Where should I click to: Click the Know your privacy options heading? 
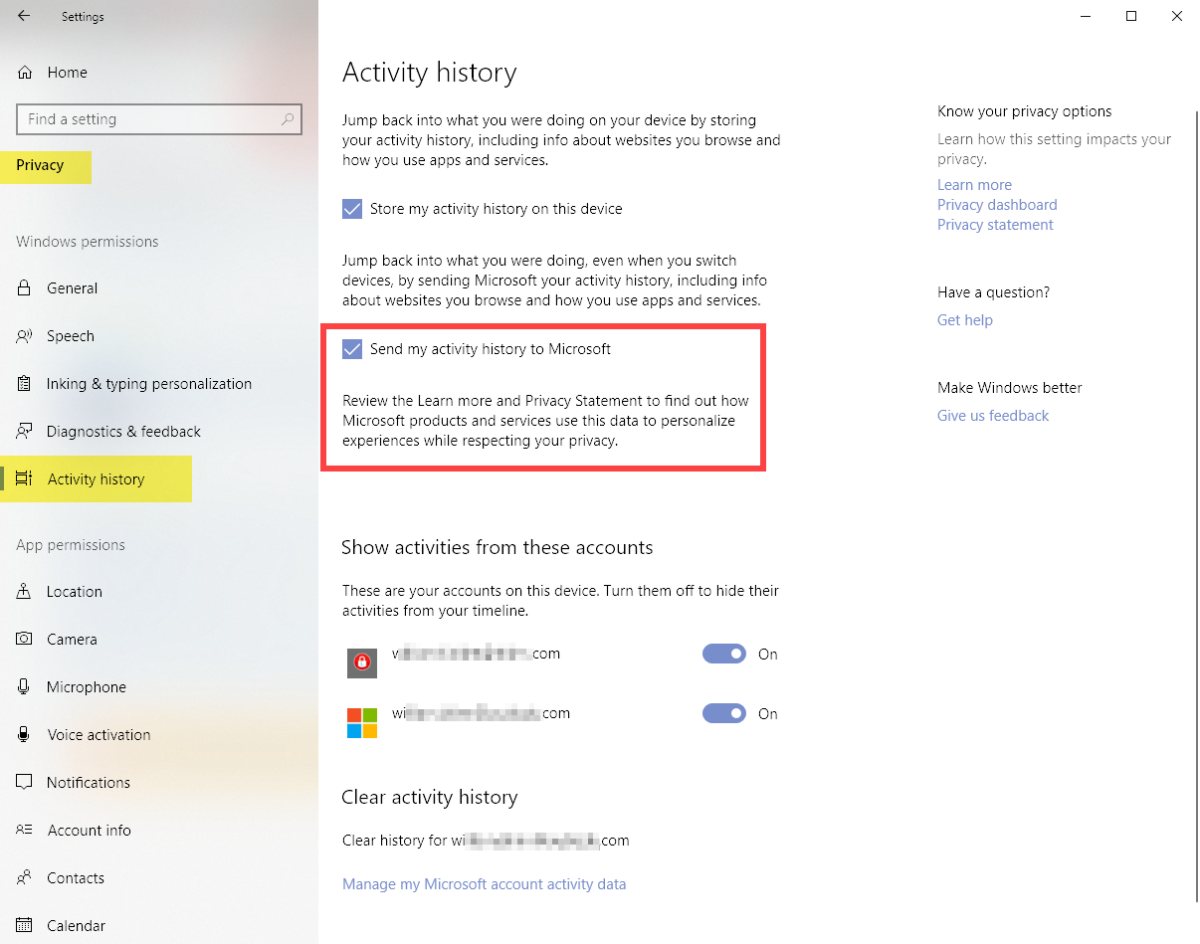click(1024, 111)
